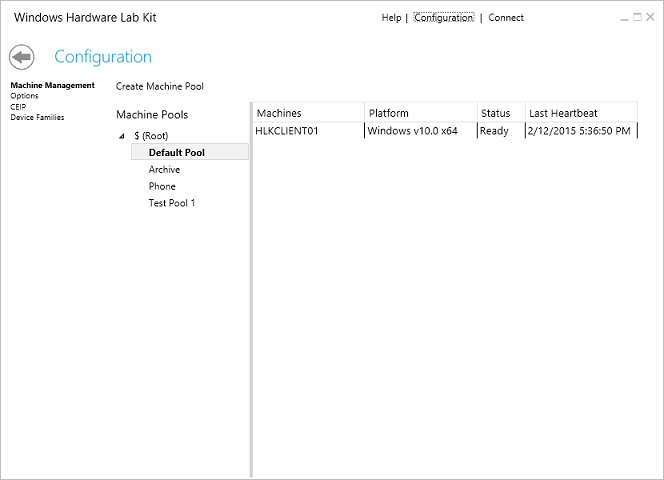Sort by the Platform column header
Viewport: 664px width, 480px height.
[421, 113]
